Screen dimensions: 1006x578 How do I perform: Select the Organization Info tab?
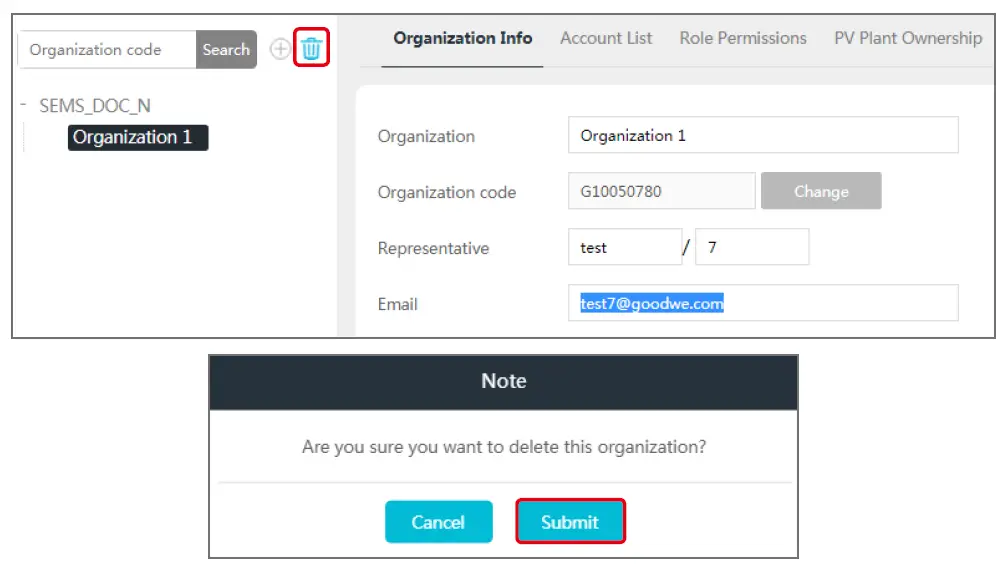click(462, 38)
